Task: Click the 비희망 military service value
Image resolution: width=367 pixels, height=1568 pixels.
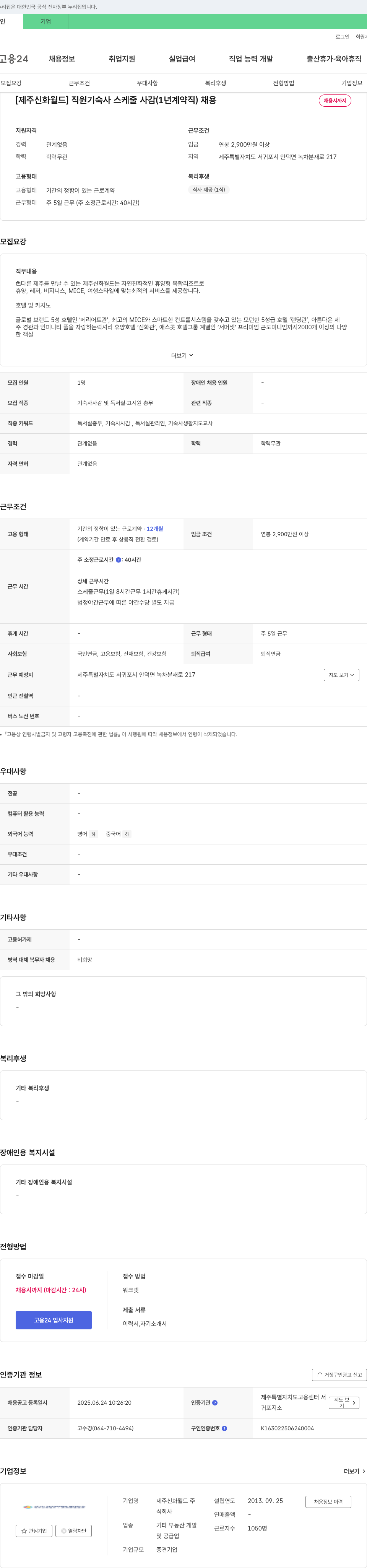Action: (84, 960)
